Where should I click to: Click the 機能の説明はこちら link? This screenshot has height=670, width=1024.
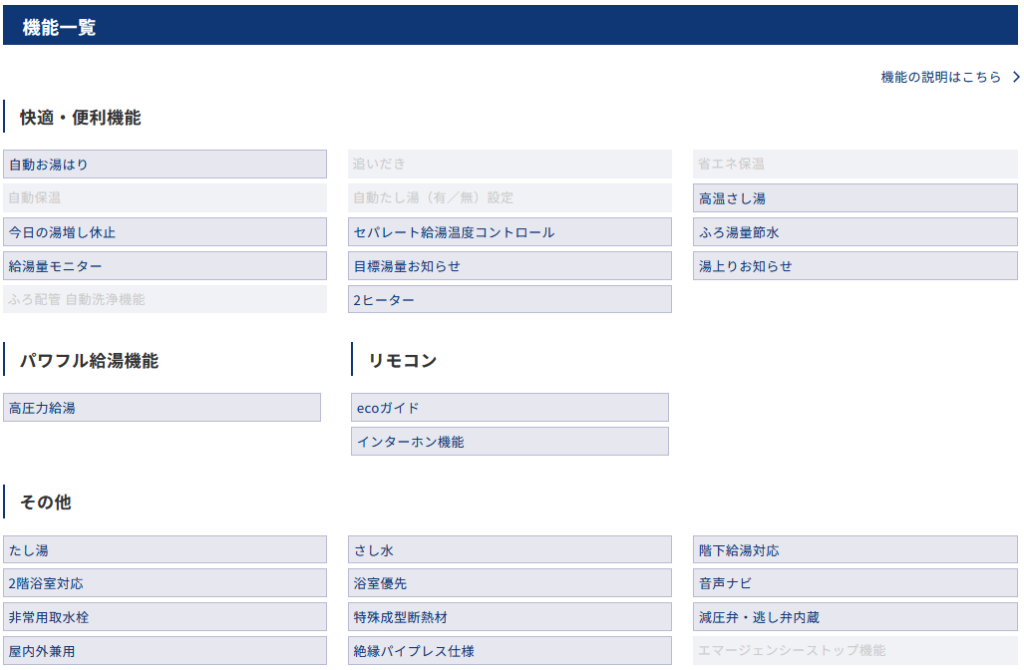pos(940,77)
